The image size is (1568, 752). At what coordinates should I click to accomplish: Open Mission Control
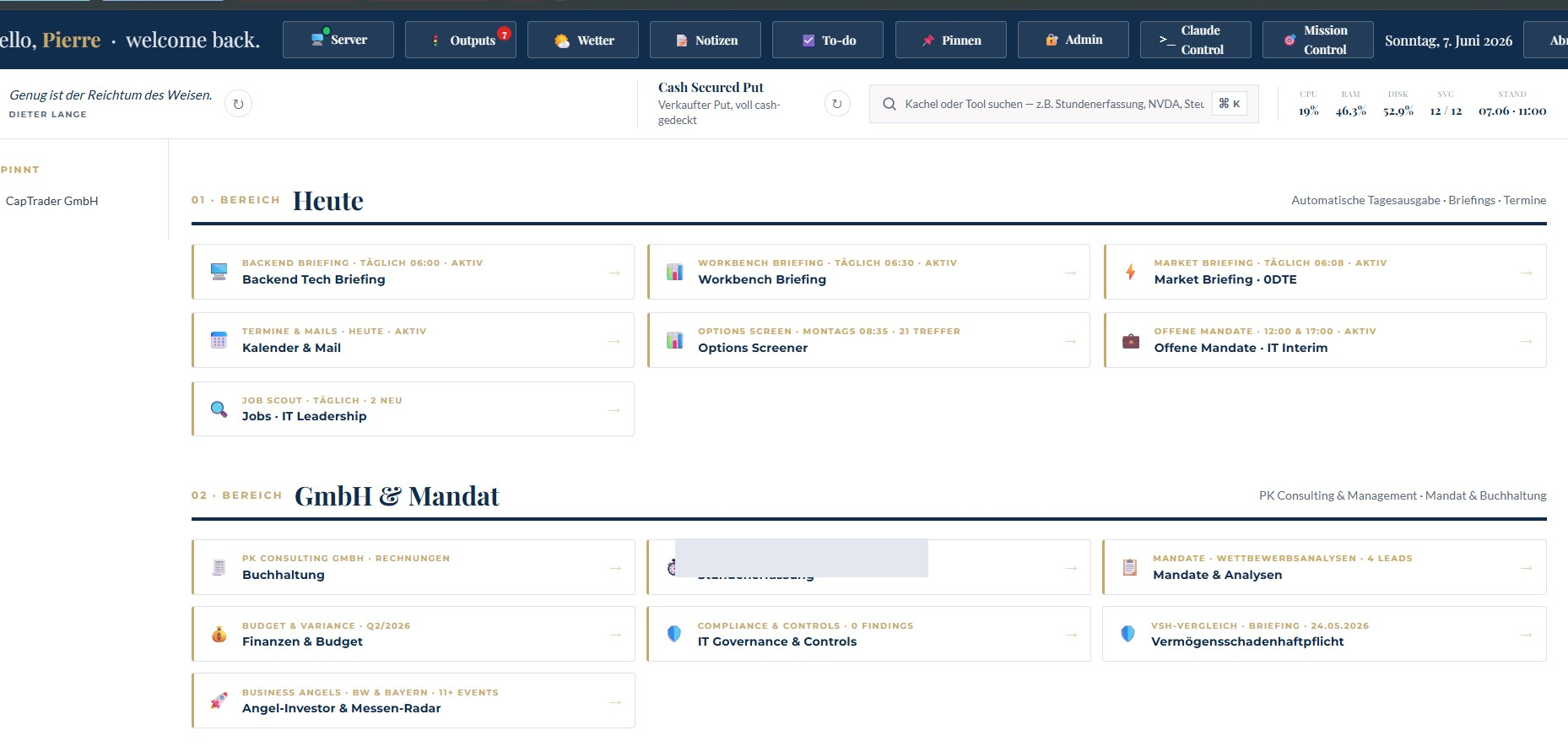point(1318,40)
